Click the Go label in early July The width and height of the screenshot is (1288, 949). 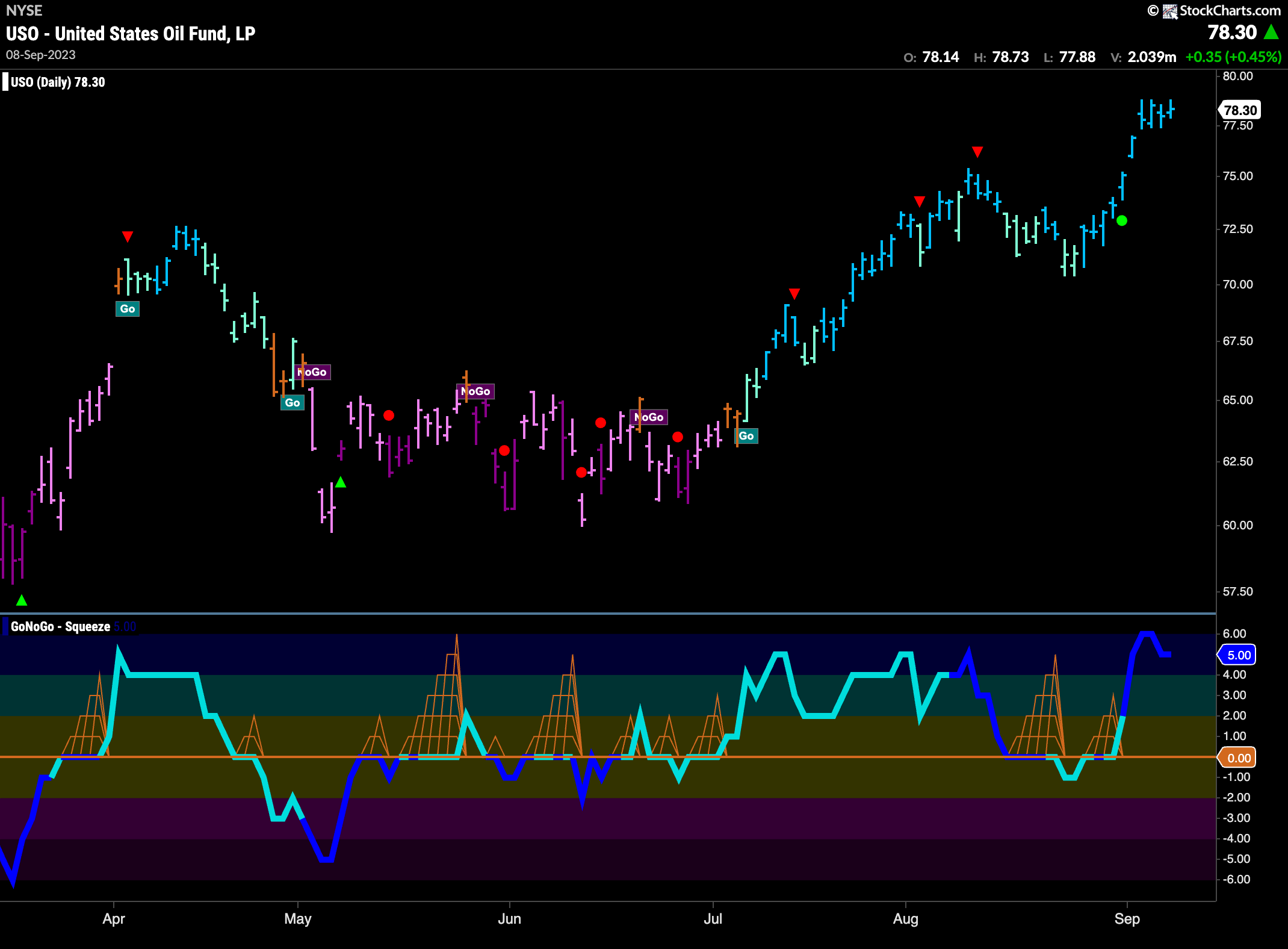tap(746, 435)
